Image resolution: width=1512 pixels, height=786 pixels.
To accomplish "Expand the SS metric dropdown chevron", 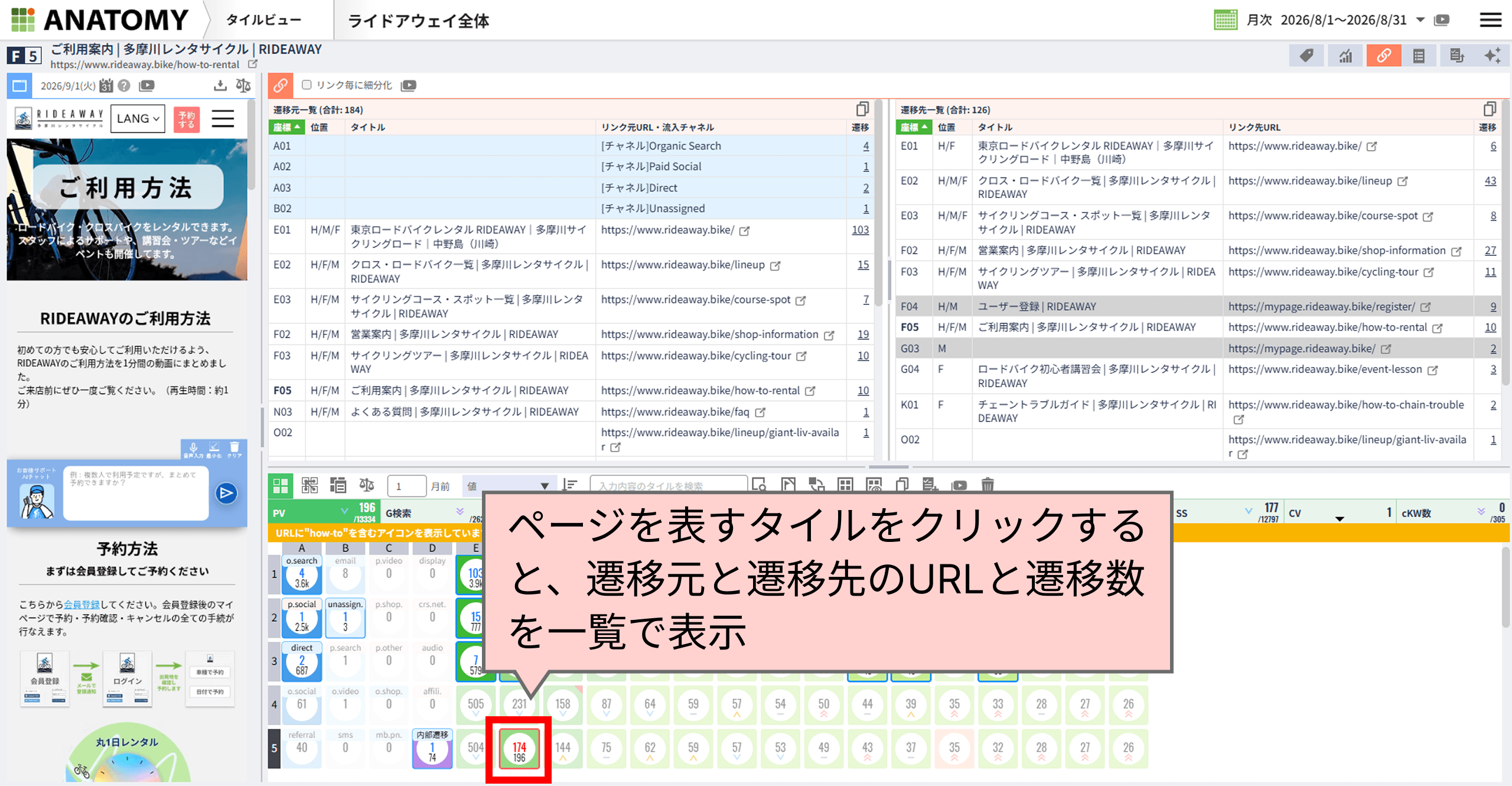I will pos(1248,511).
